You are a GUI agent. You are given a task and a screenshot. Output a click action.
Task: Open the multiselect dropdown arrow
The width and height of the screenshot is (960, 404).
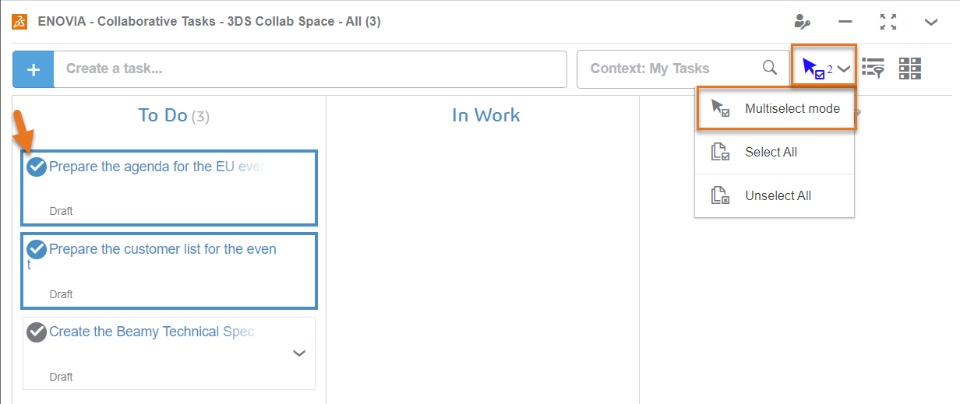click(x=845, y=69)
